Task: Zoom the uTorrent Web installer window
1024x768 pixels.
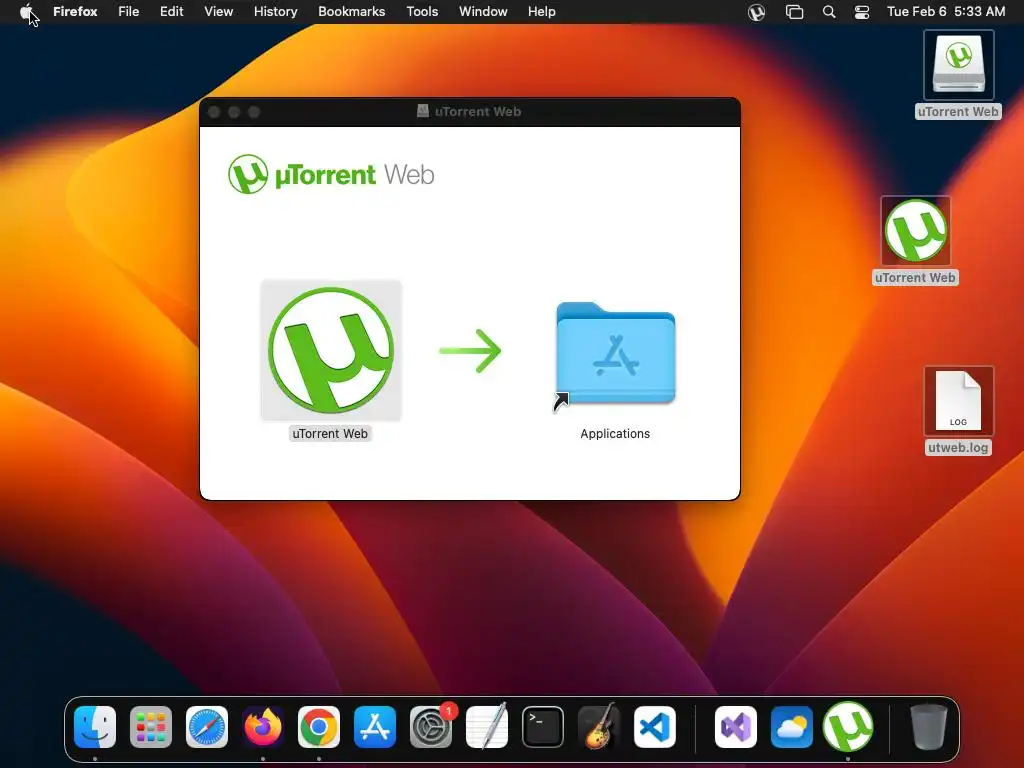Action: pyautogui.click(x=254, y=112)
